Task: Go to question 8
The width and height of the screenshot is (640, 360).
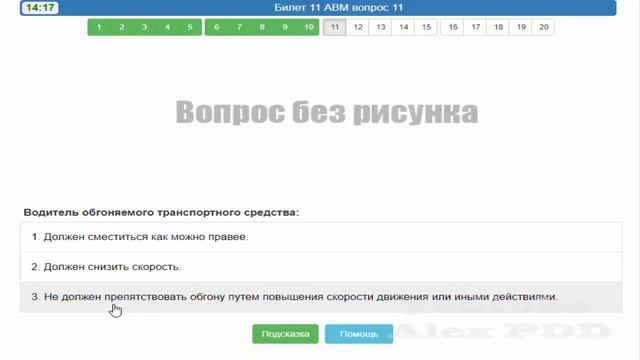Action: point(262,27)
